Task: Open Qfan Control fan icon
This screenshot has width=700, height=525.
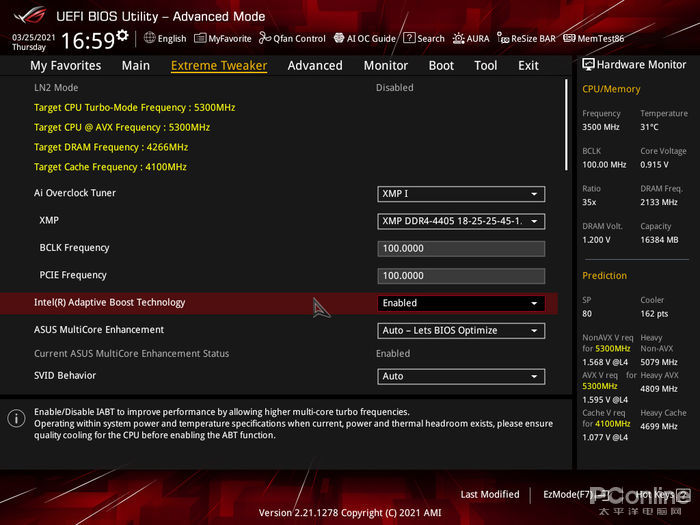Action: coord(265,38)
